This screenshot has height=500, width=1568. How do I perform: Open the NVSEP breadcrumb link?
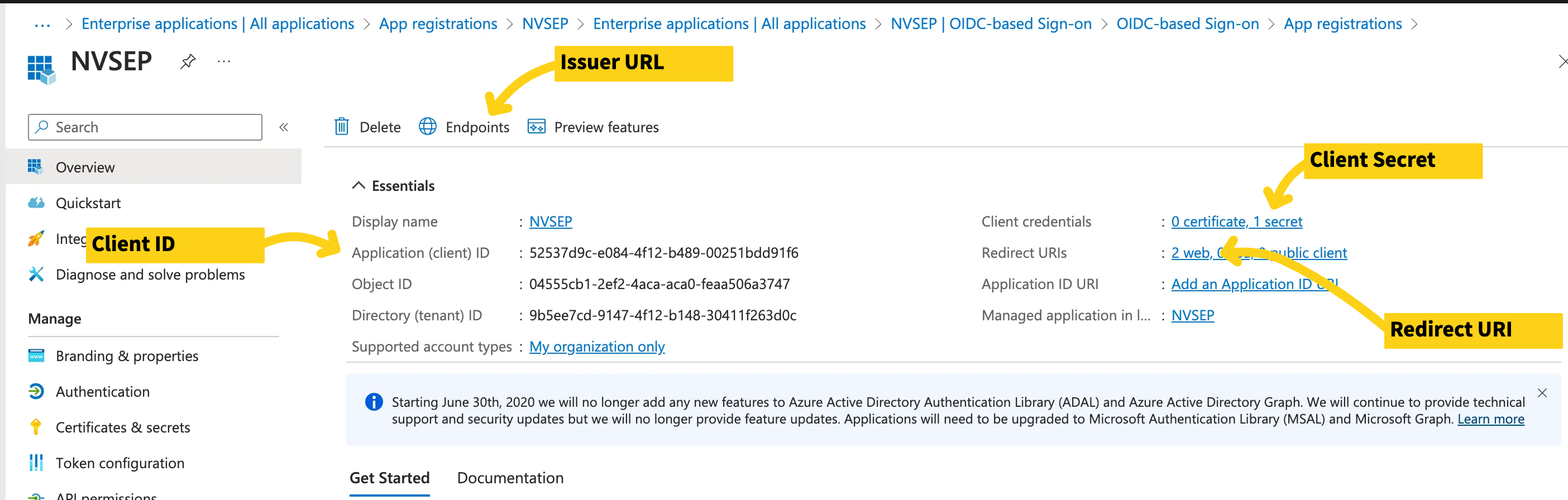click(x=545, y=24)
